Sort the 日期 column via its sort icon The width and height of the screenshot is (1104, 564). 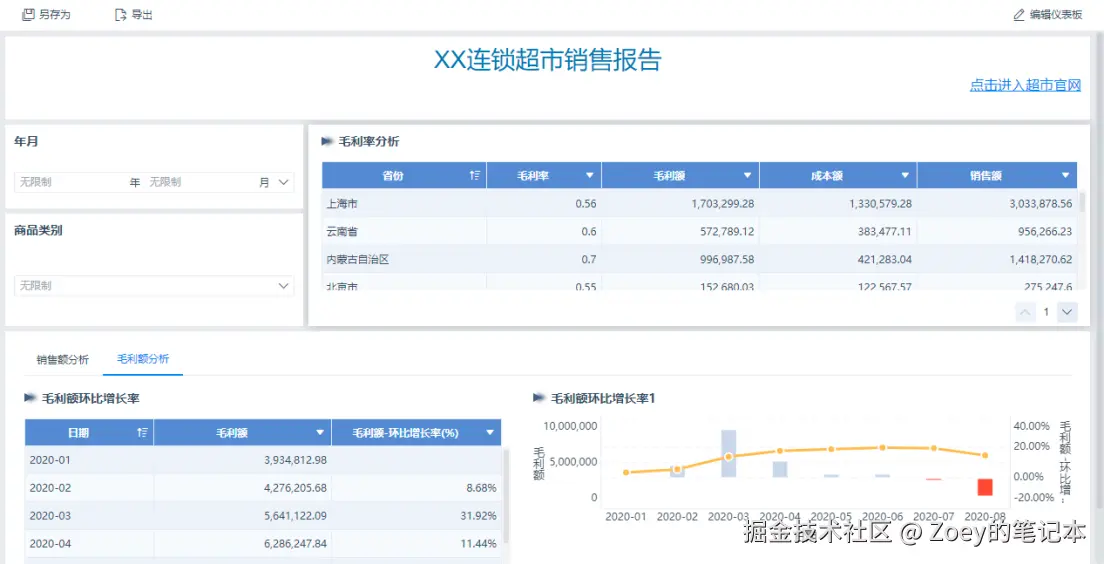click(x=142, y=433)
